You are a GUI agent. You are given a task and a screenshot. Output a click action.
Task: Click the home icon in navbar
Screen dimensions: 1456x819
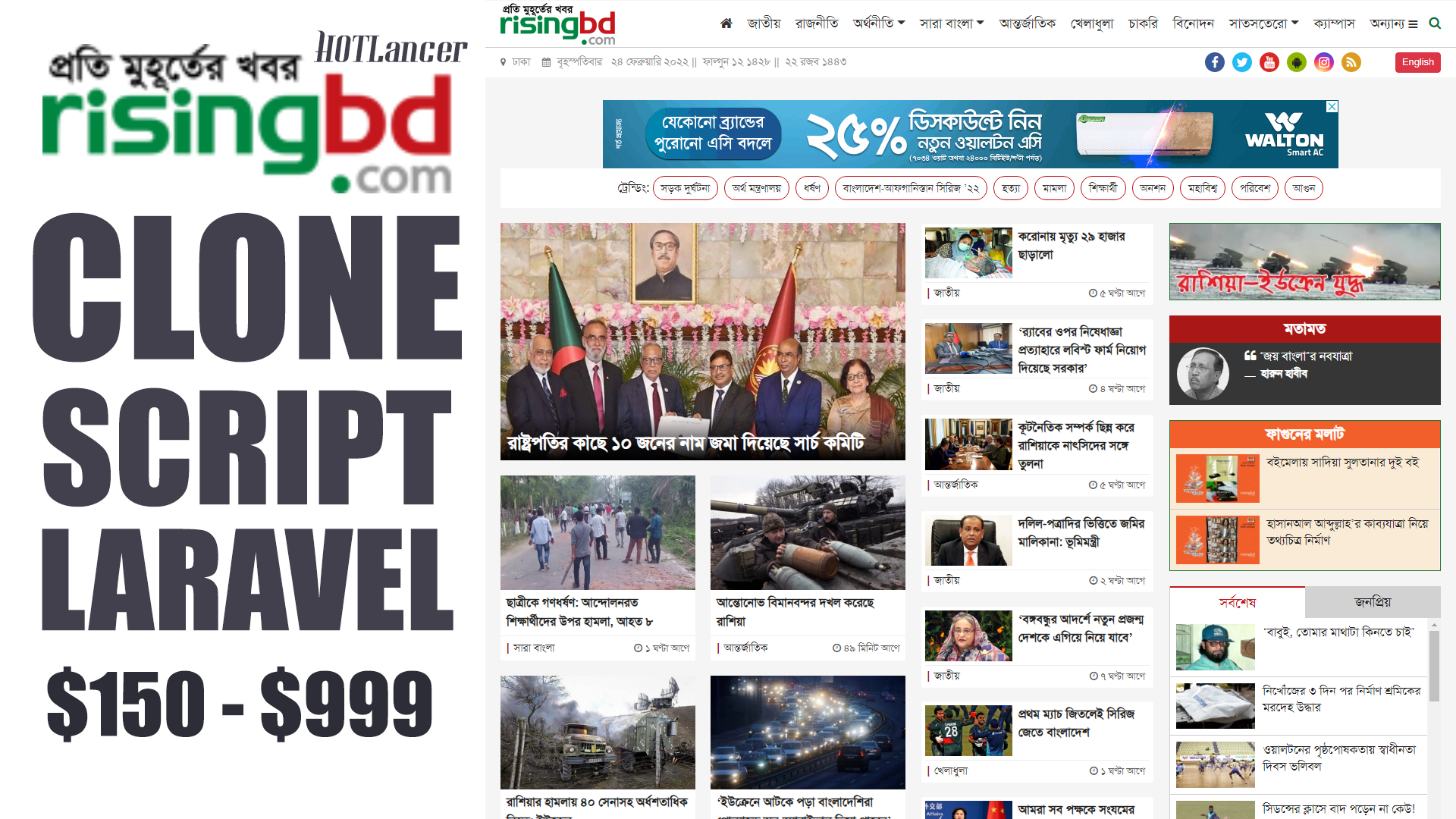click(726, 24)
